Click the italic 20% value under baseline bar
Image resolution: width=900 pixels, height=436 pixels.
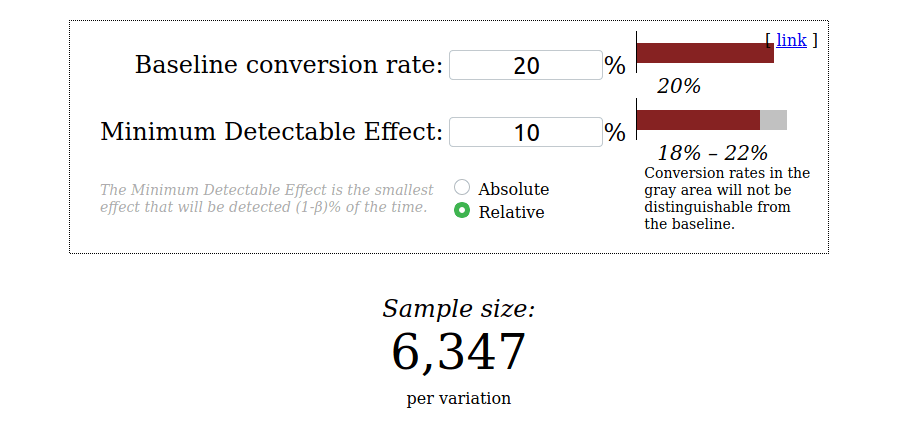point(678,87)
